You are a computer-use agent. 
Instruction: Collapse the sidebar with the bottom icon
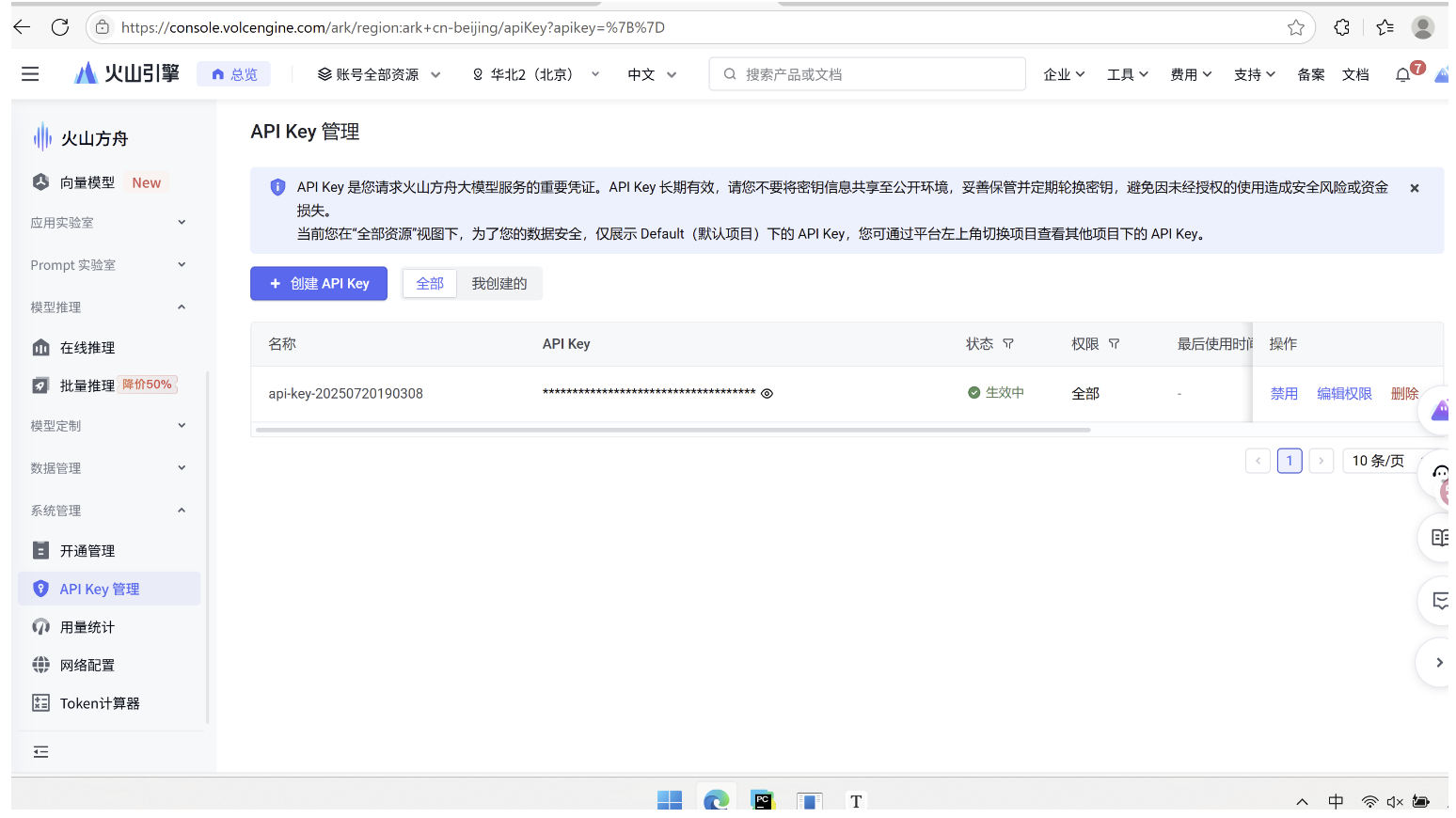pos(40,751)
